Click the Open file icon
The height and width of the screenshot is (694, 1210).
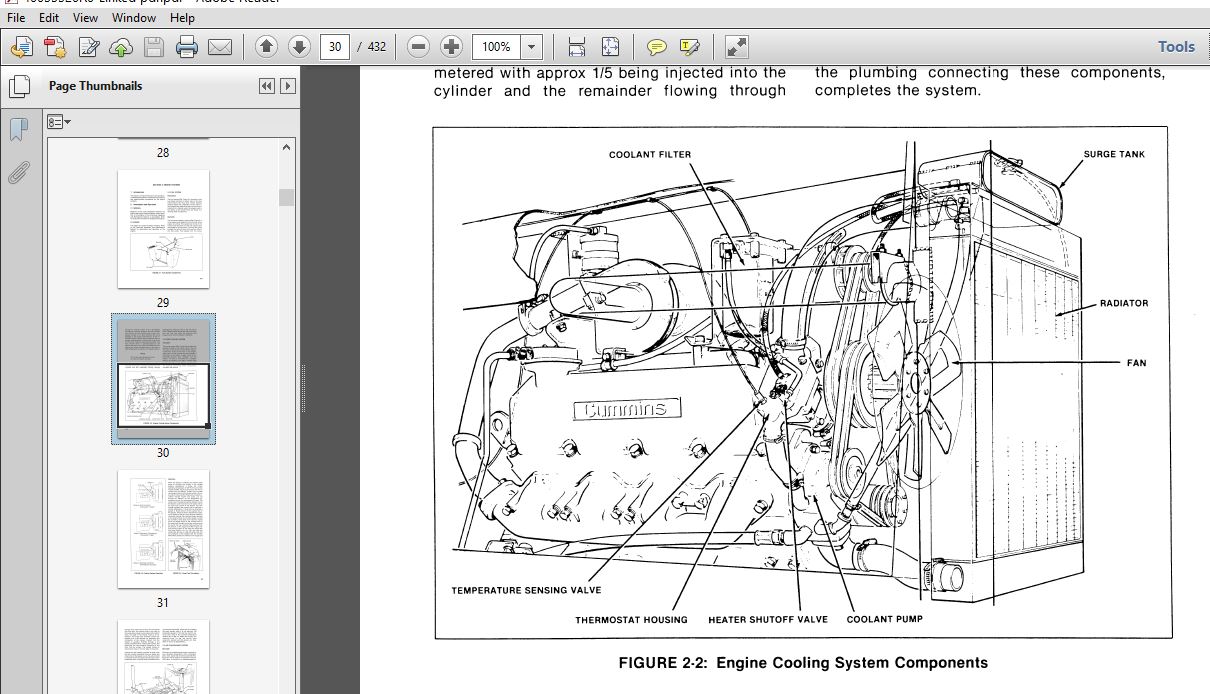coord(22,46)
